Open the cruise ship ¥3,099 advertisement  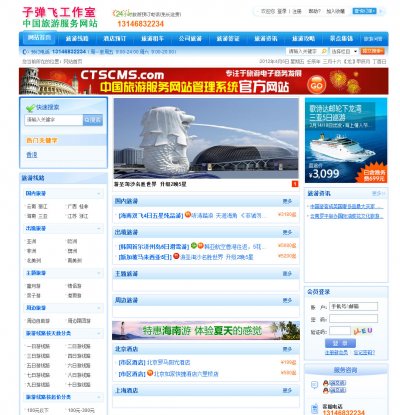(346, 140)
